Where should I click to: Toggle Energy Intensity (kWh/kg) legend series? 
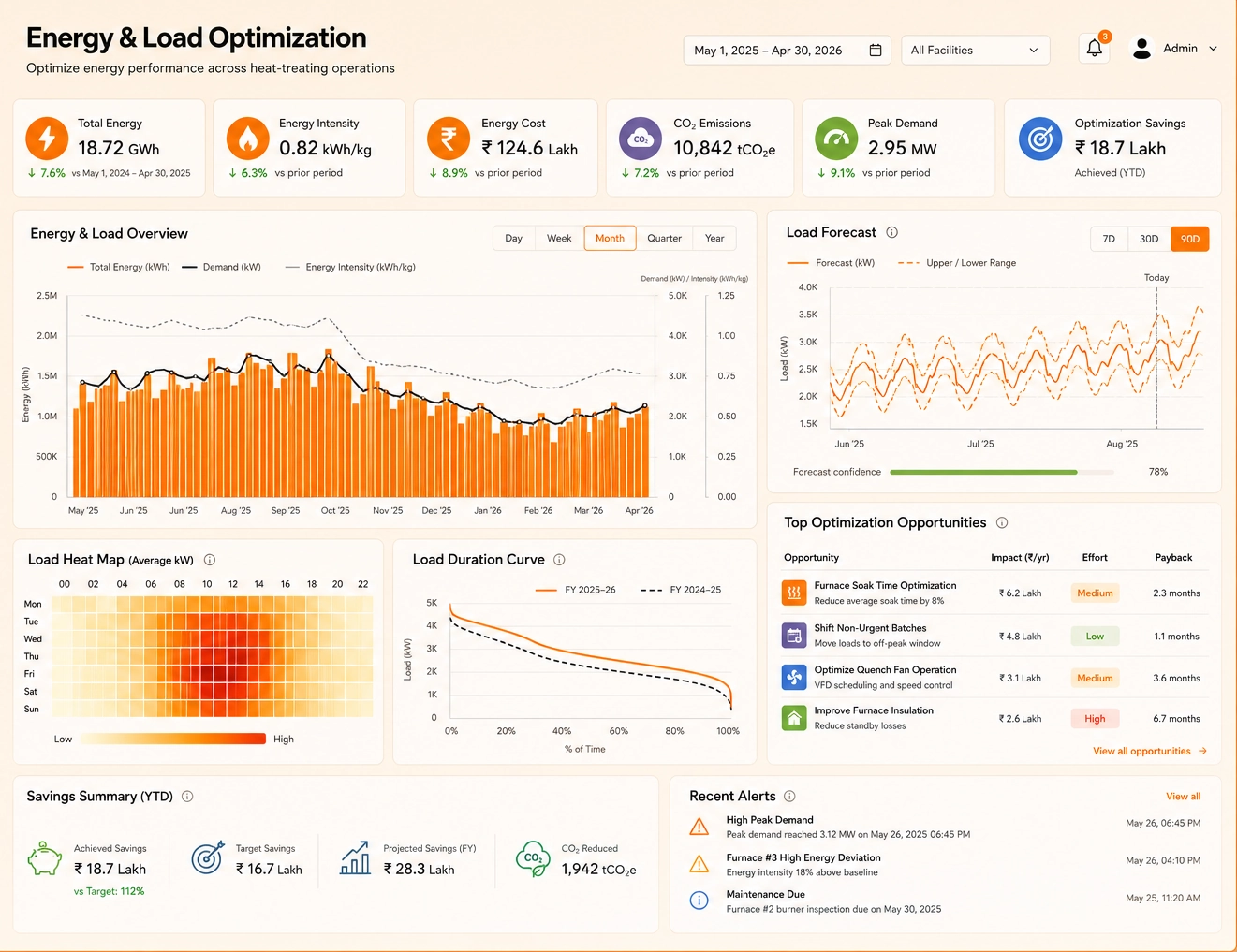[x=350, y=267]
